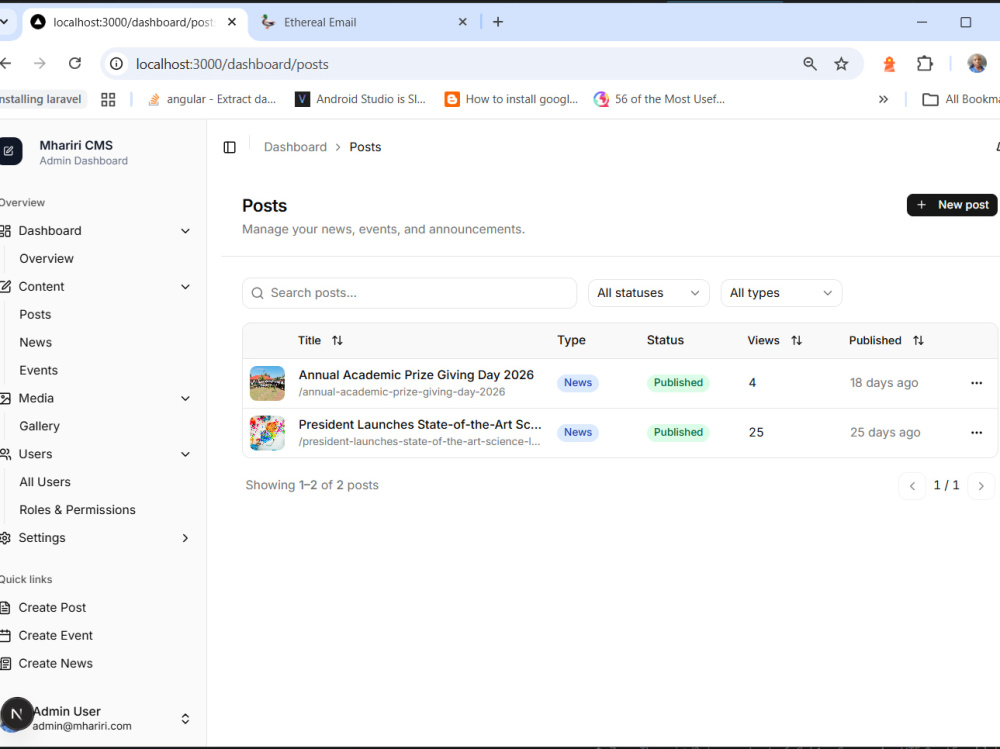The width and height of the screenshot is (1000, 749).
Task: Click the Media section label
Action: [36, 398]
